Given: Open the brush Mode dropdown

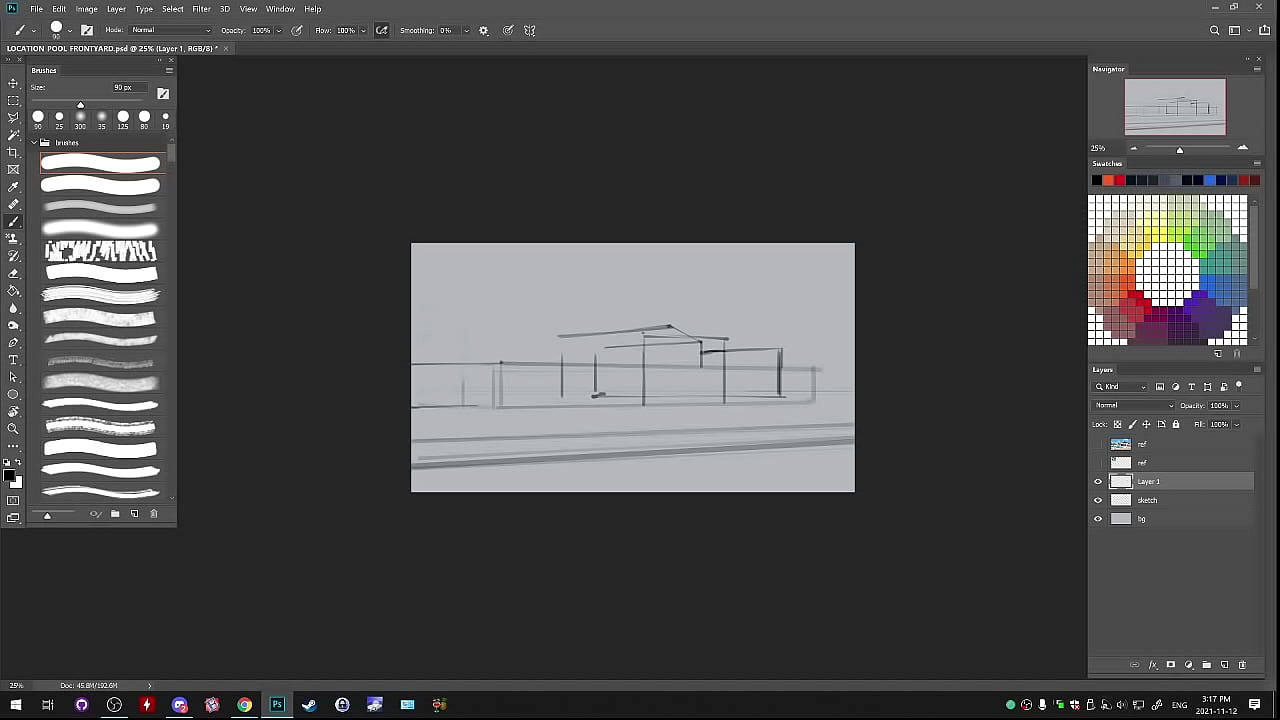Looking at the screenshot, I should point(171,30).
